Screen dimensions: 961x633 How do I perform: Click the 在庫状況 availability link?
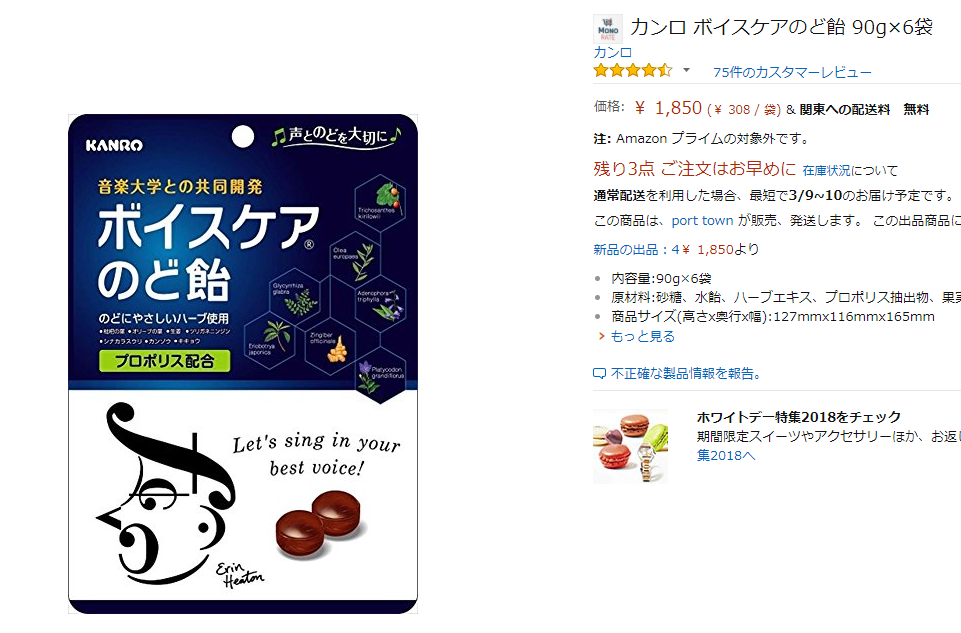(827, 170)
